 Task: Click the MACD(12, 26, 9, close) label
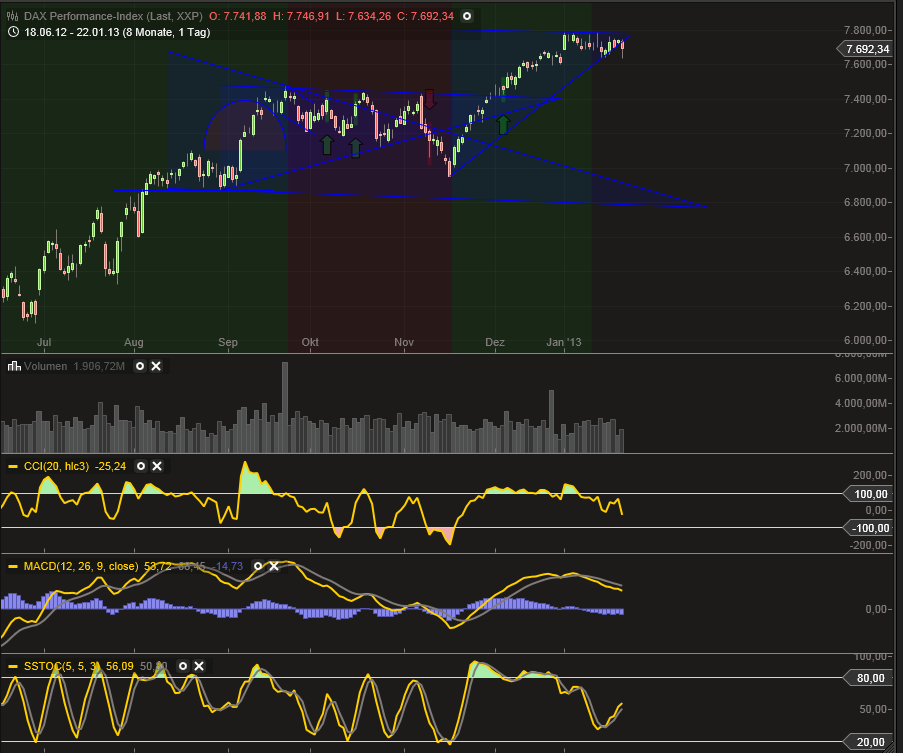(x=81, y=566)
